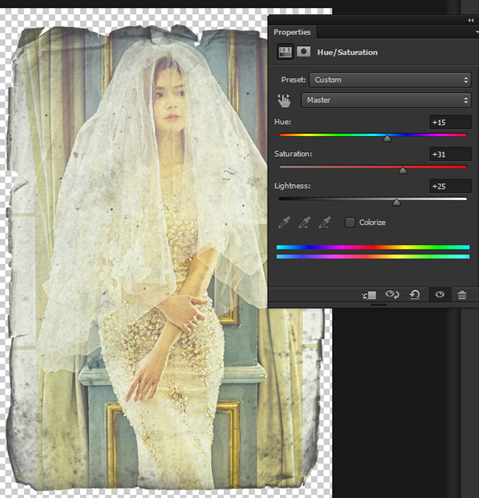The width and height of the screenshot is (479, 498).
Task: Select the Hue/Saturation adjustment icon
Action: [285, 52]
